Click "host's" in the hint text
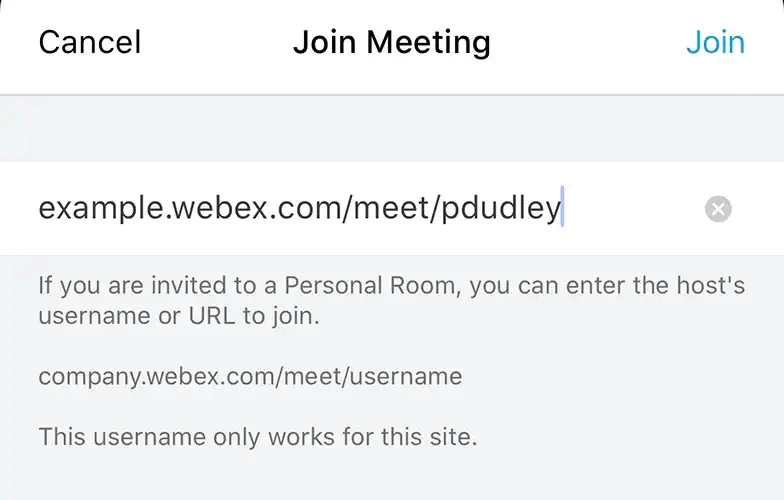 point(709,286)
